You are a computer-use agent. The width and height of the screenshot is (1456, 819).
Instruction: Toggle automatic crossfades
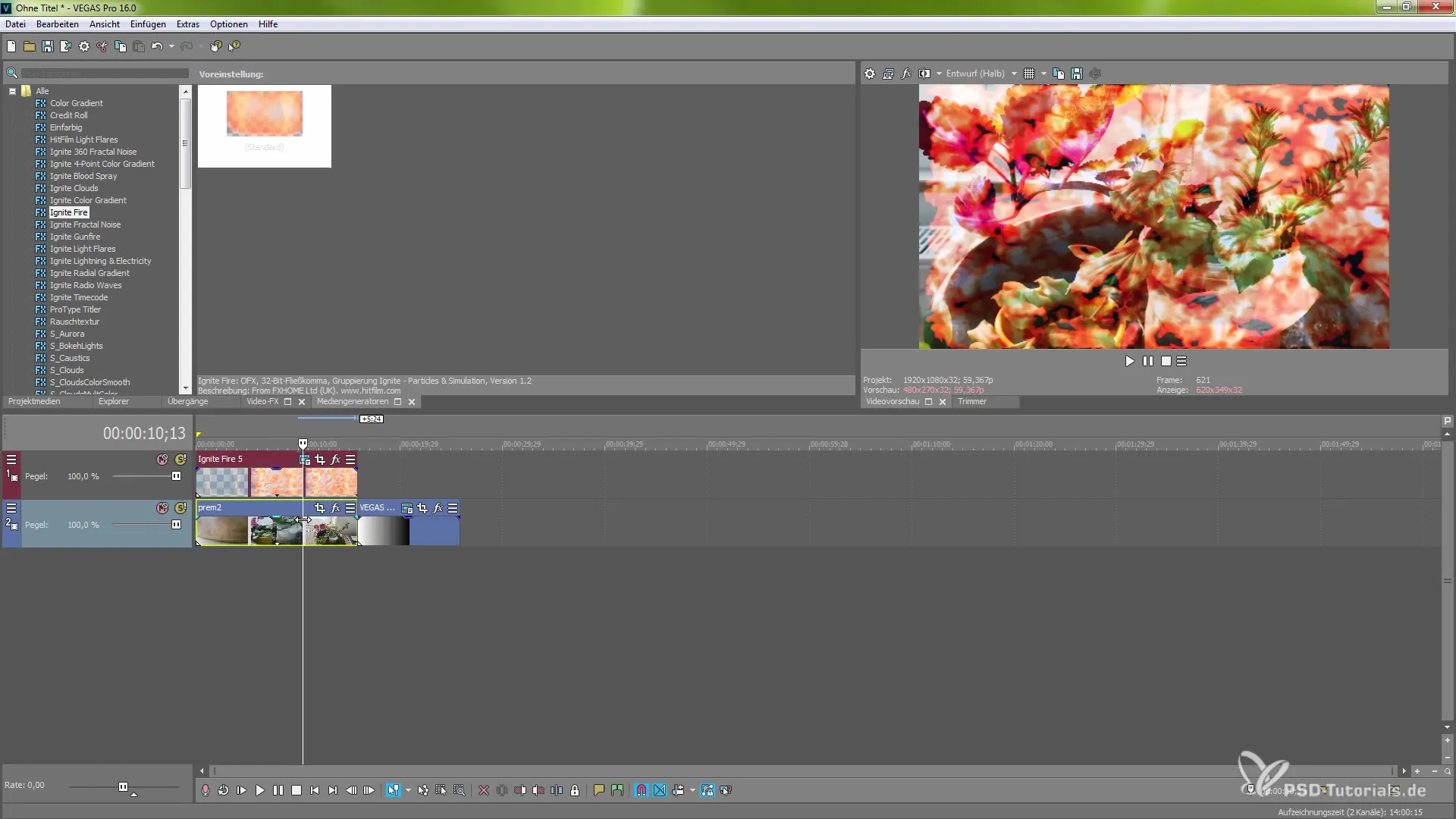tap(660, 790)
